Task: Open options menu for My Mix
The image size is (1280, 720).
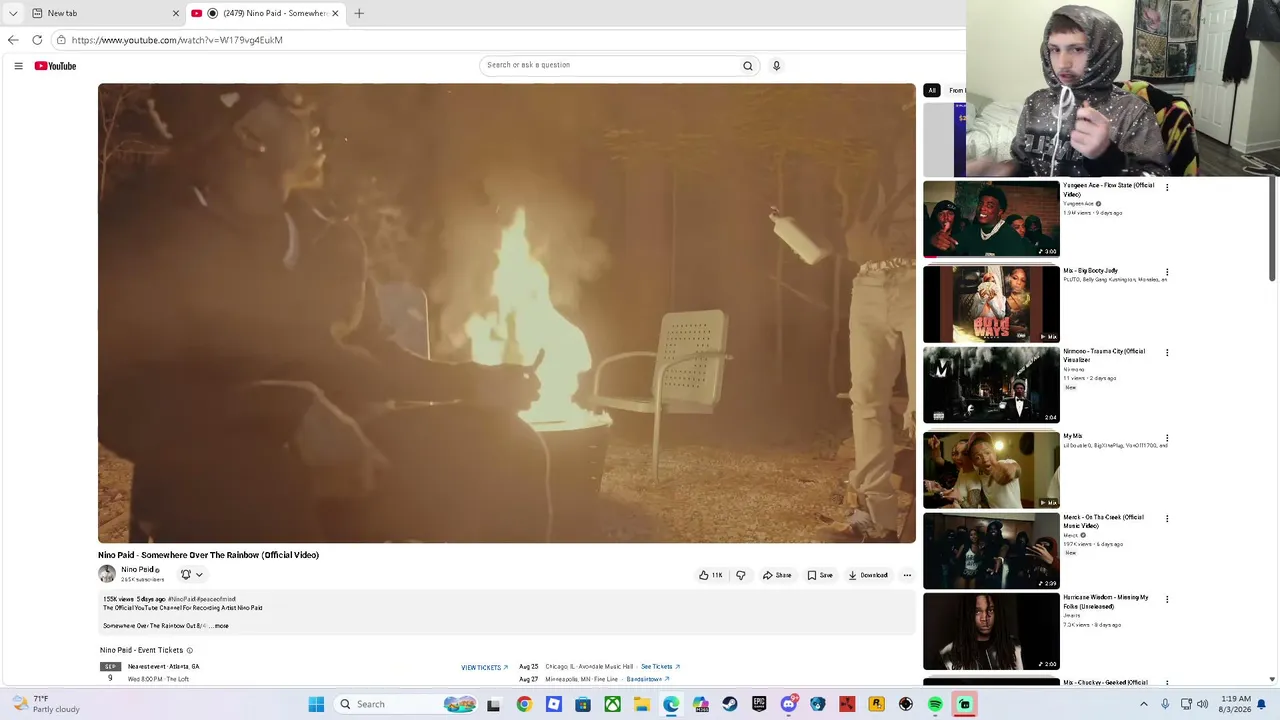Action: pyautogui.click(x=1167, y=438)
